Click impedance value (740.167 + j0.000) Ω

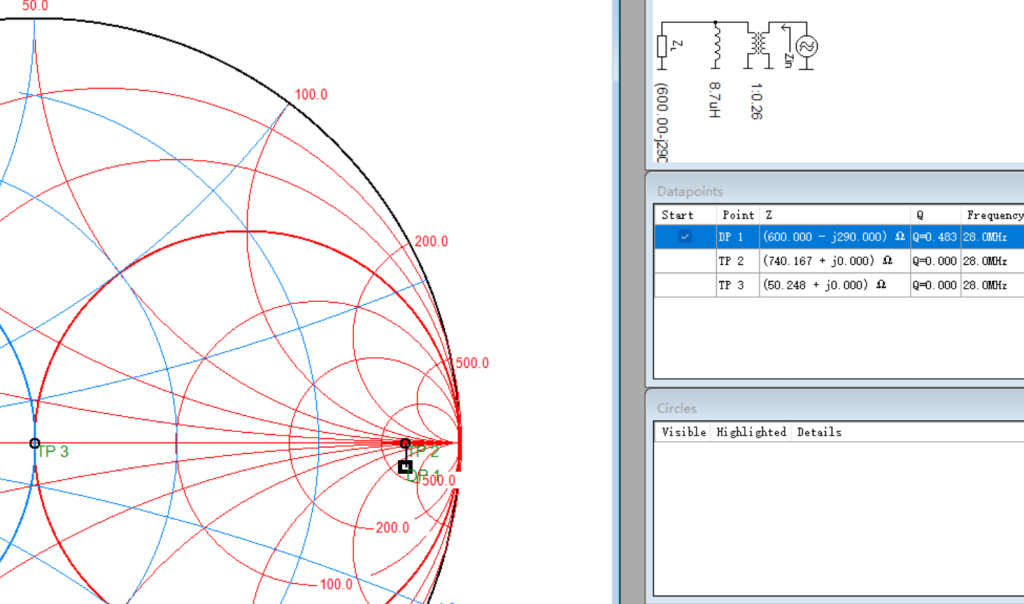tap(827, 261)
